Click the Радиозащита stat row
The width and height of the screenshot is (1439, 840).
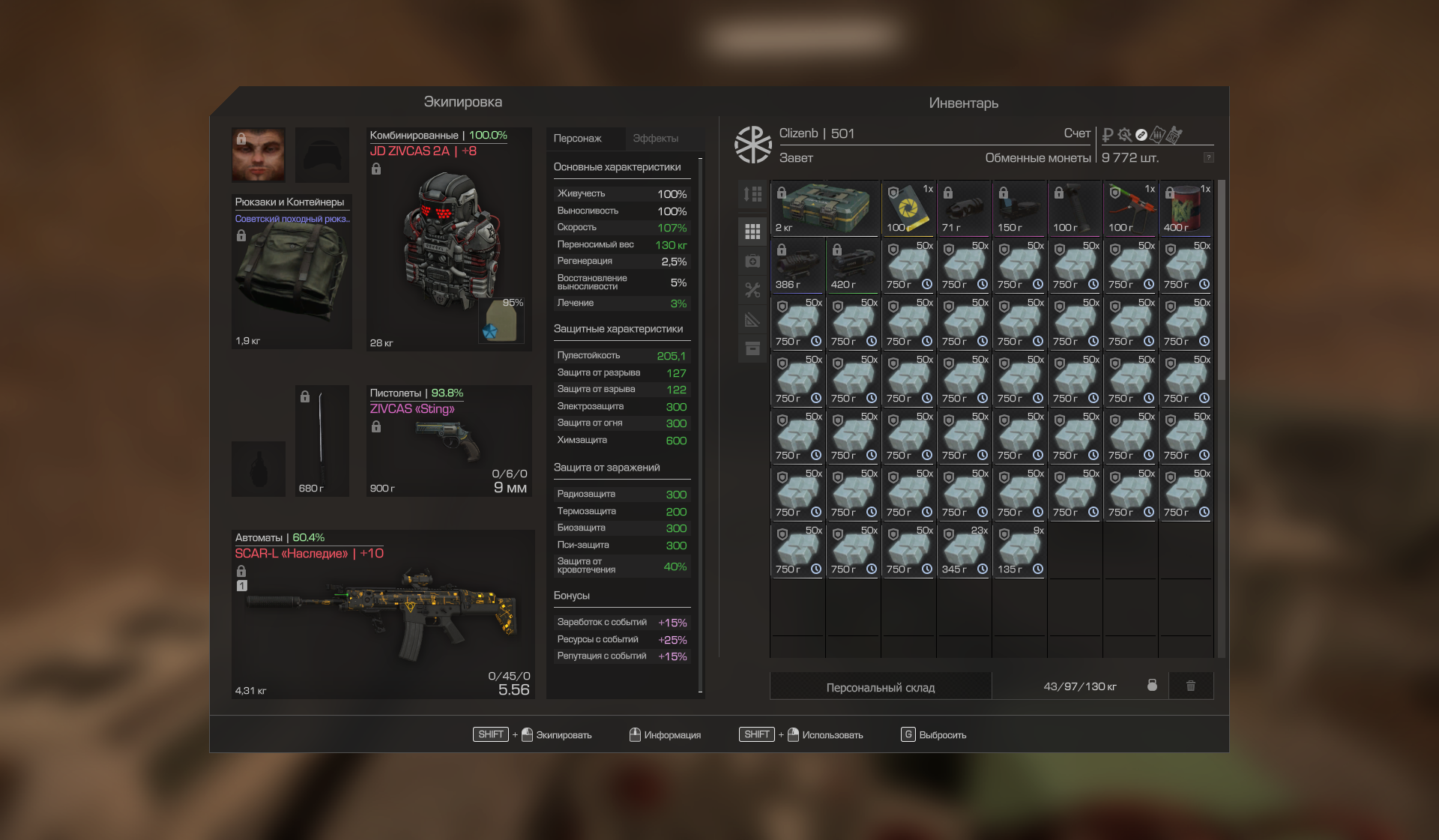621,495
